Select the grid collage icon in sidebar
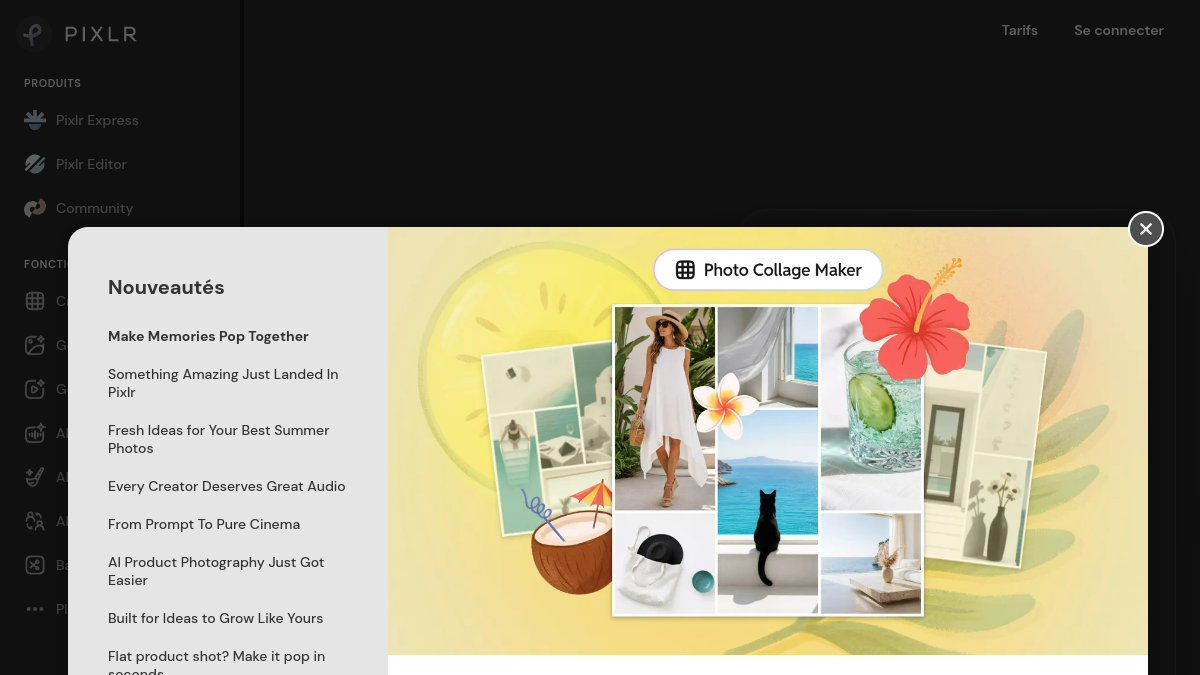 [x=35, y=301]
